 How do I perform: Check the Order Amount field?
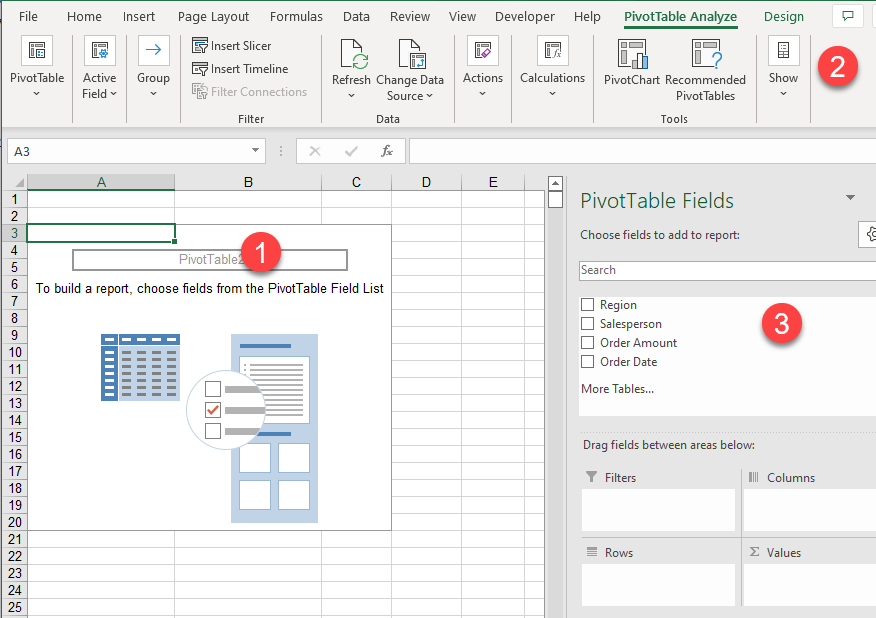[586, 342]
